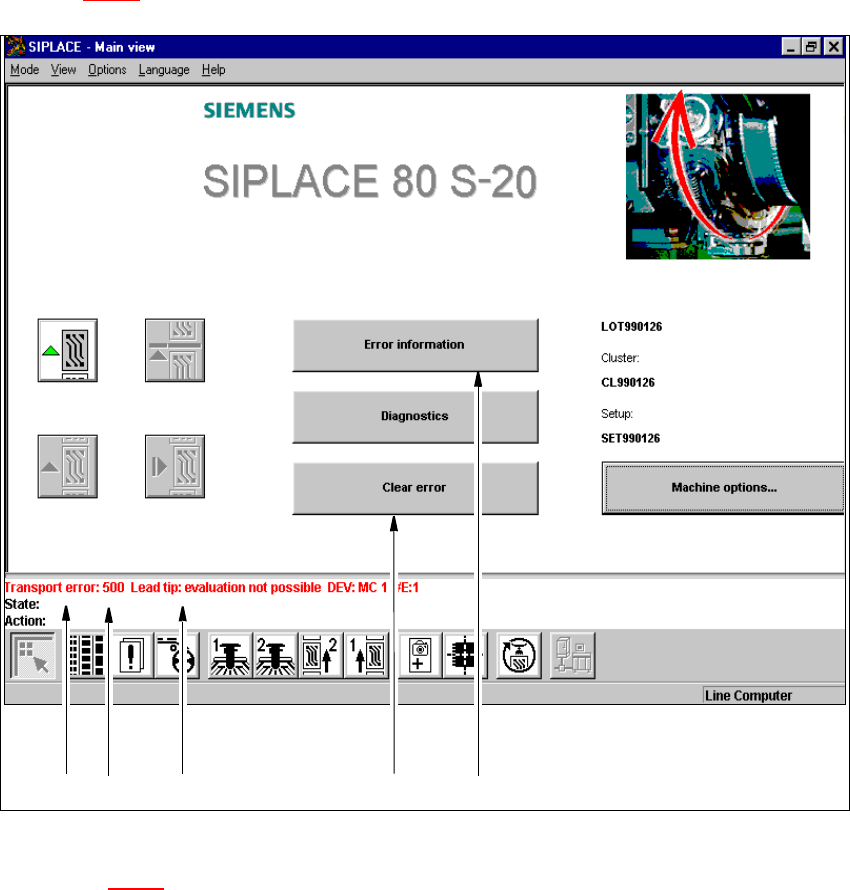850x890 pixels.
Task: Minimize the SIPLACE main view window
Action: 790,47
